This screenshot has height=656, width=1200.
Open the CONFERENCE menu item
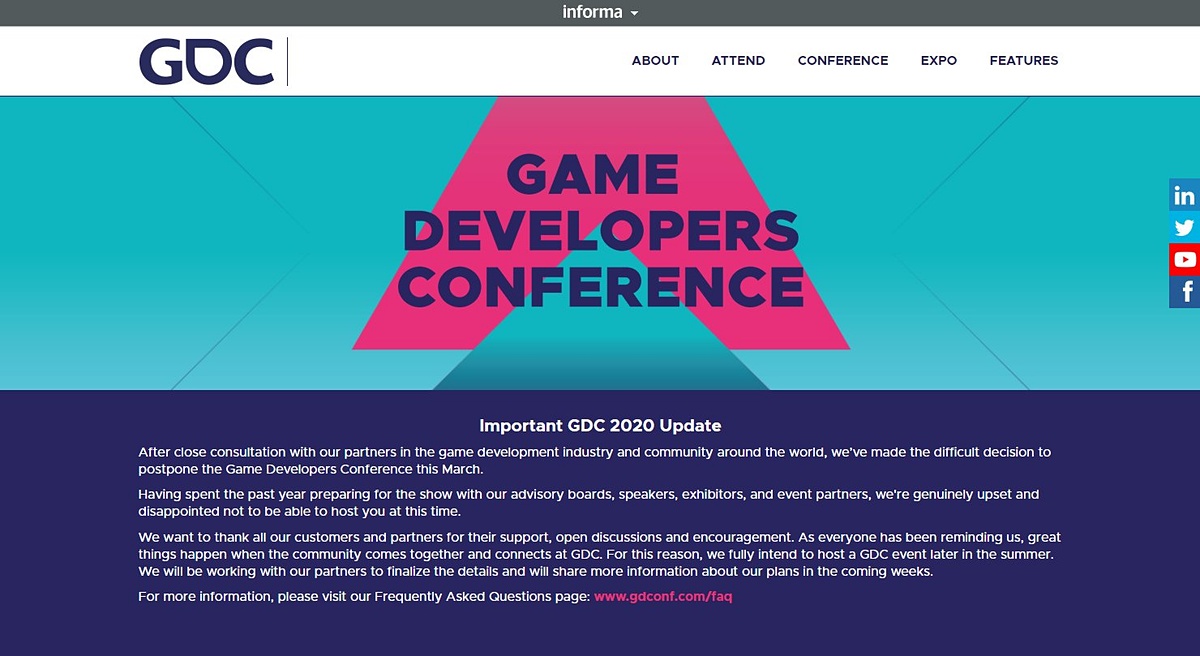point(842,61)
